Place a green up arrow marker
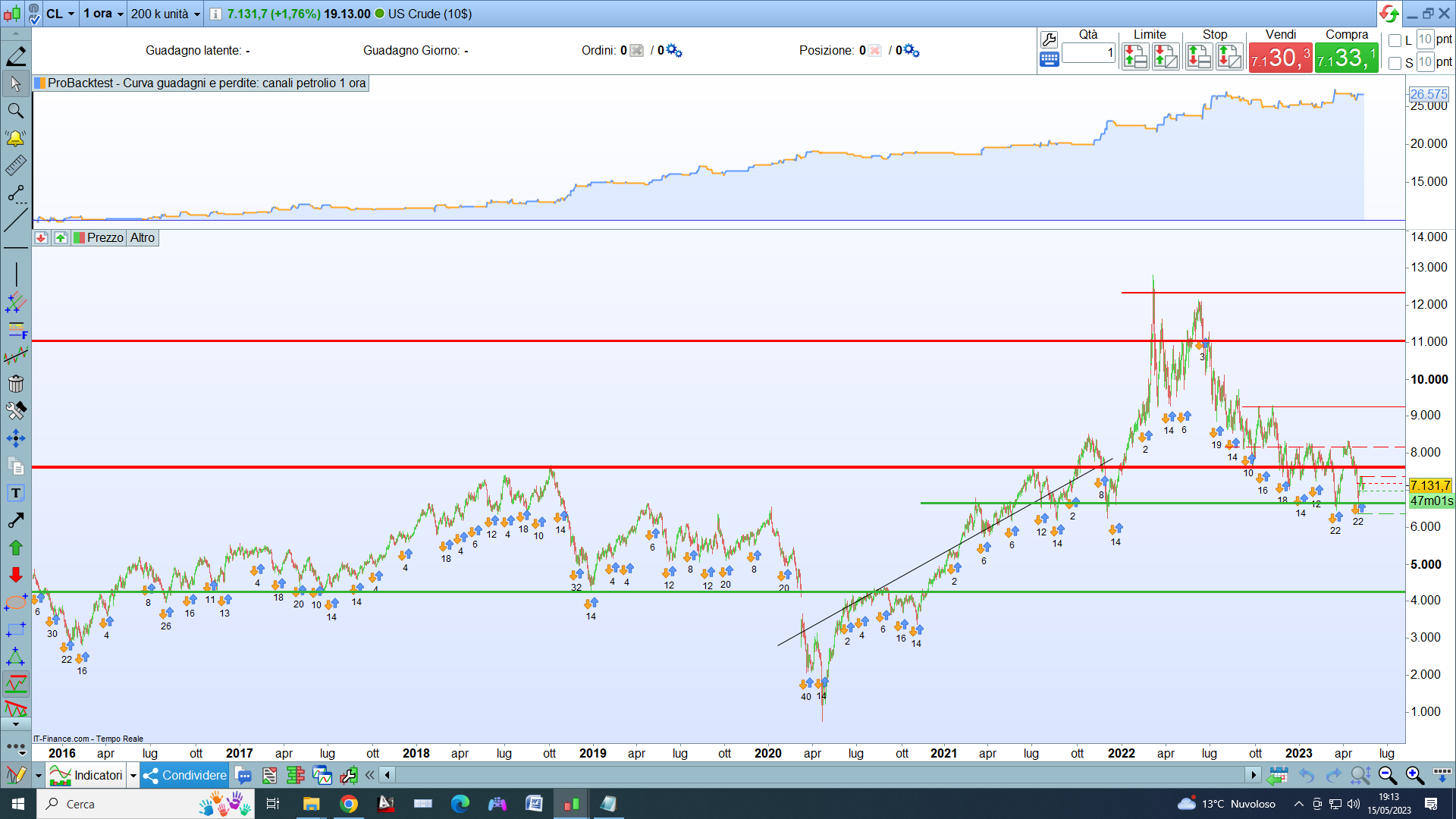Screen dimensions: 1456x819 click(16, 548)
